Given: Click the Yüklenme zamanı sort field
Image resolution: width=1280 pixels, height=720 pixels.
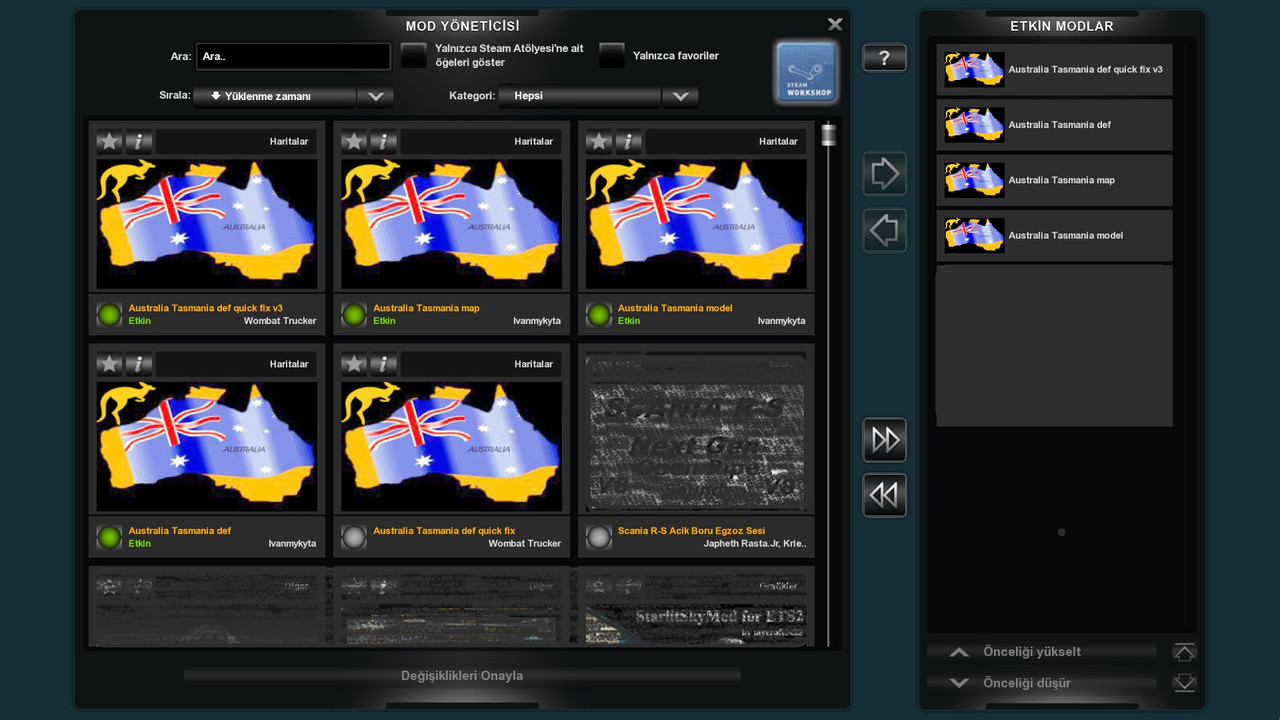Looking at the screenshot, I should click(x=275, y=96).
